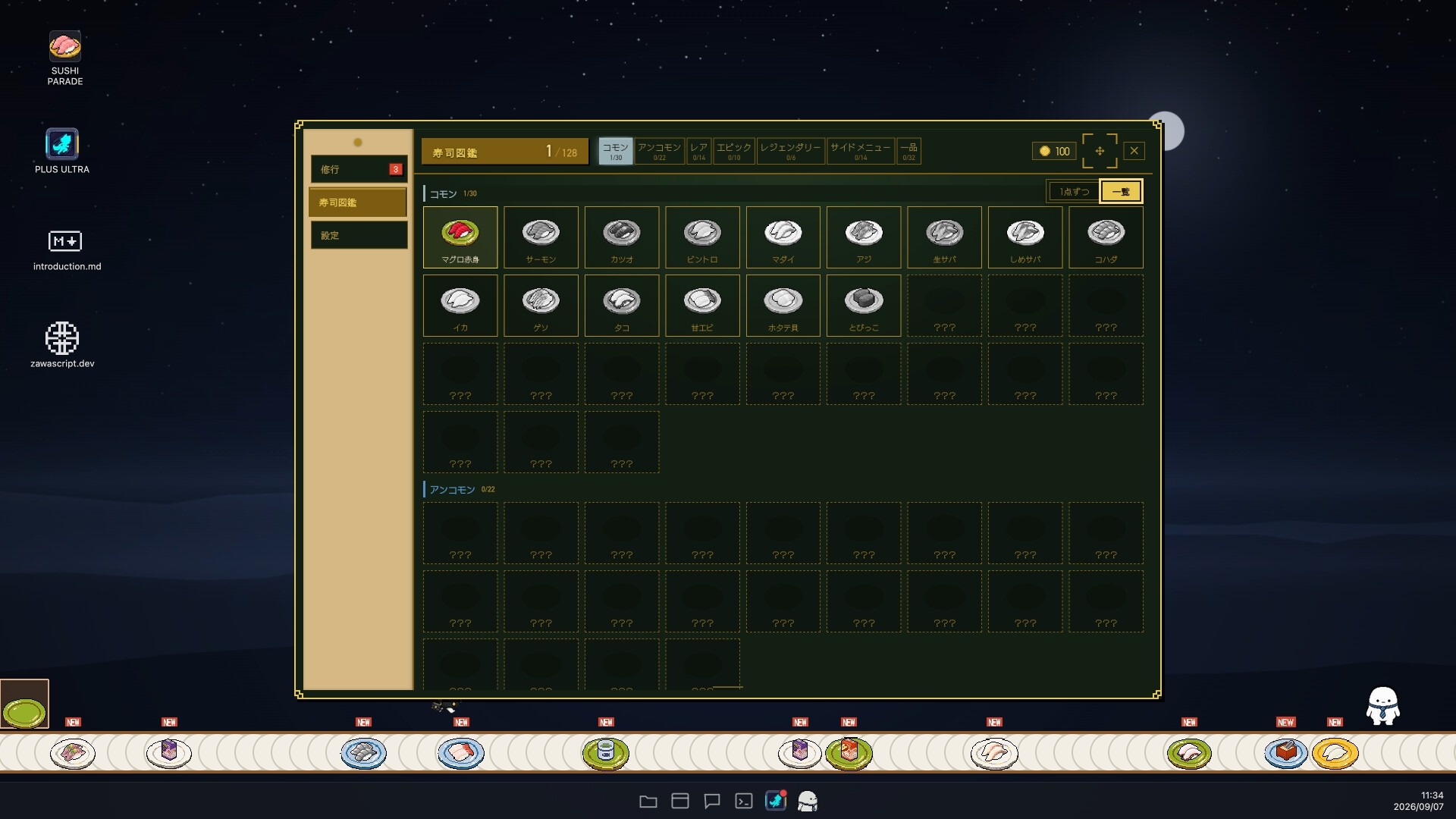The image size is (1456, 819).
Task: Open the イカ sushi card
Action: point(460,306)
